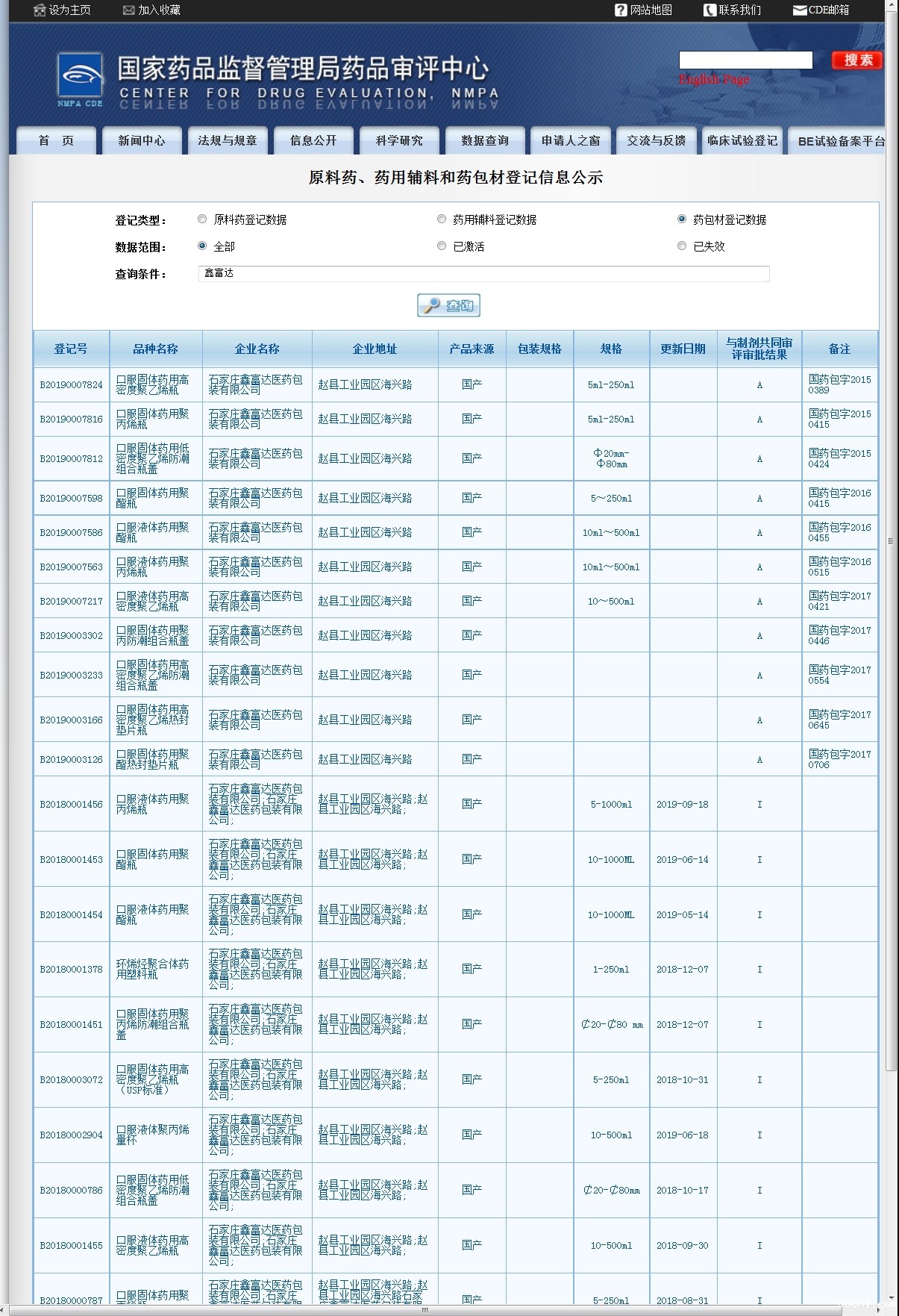Click the English Page link
This screenshot has width=899, height=1316.
point(714,79)
